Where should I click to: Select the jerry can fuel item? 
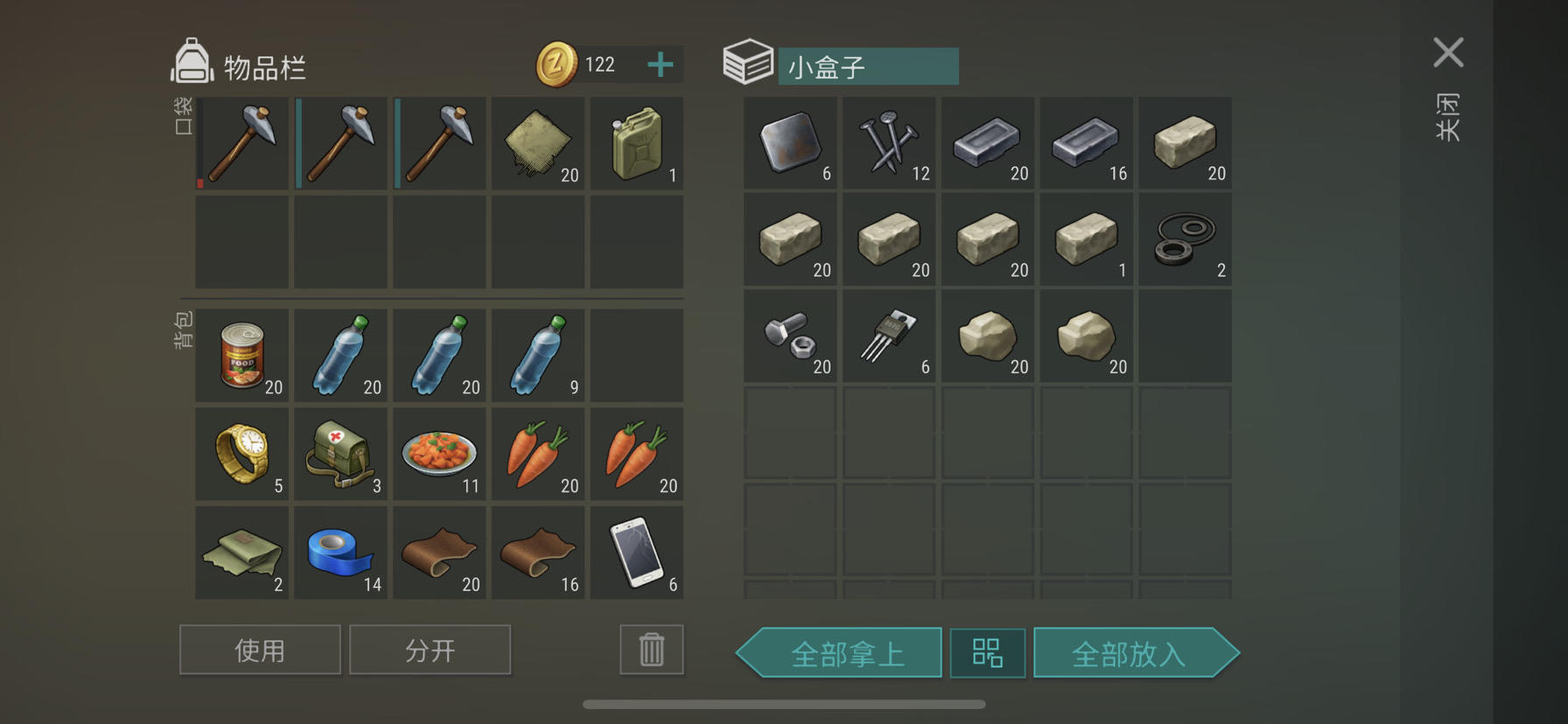(x=637, y=143)
